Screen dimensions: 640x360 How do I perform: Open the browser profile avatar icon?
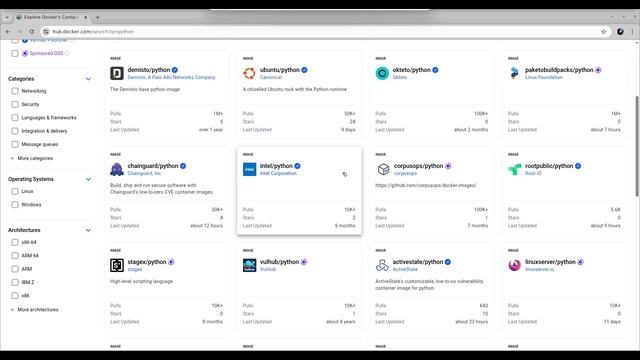pyautogui.click(x=620, y=31)
